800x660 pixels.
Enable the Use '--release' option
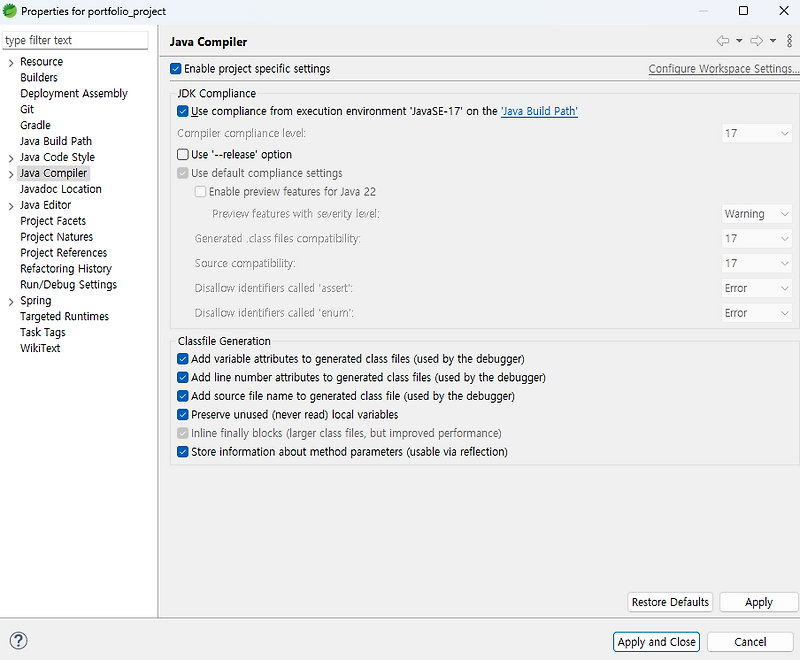(182, 153)
